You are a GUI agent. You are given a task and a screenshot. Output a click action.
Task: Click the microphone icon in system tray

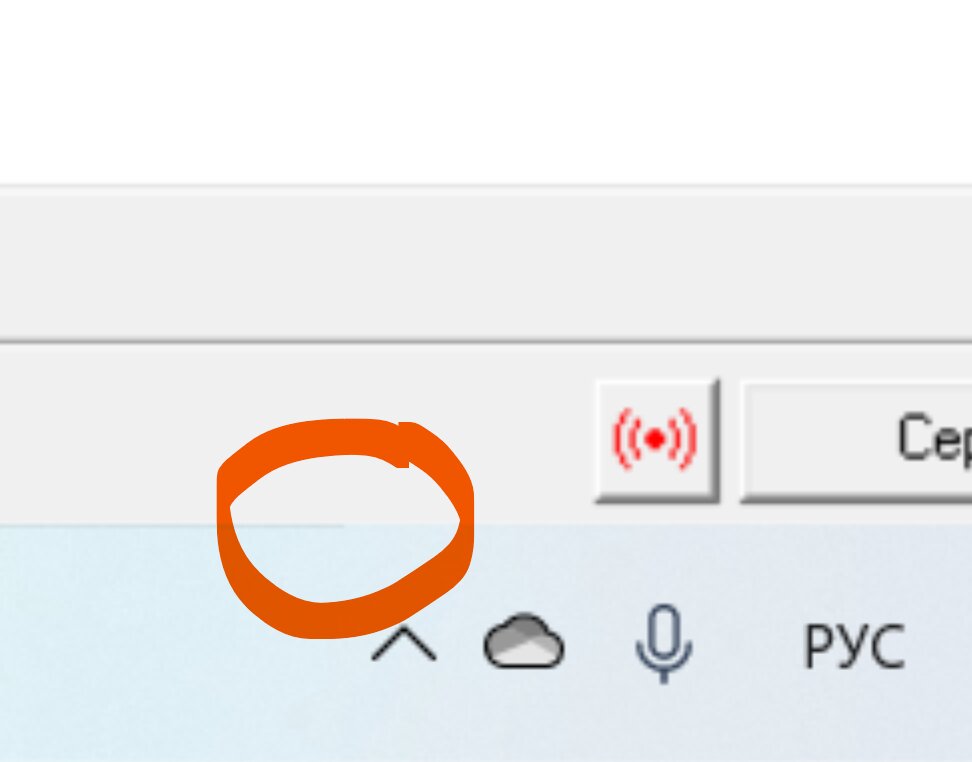(664, 644)
